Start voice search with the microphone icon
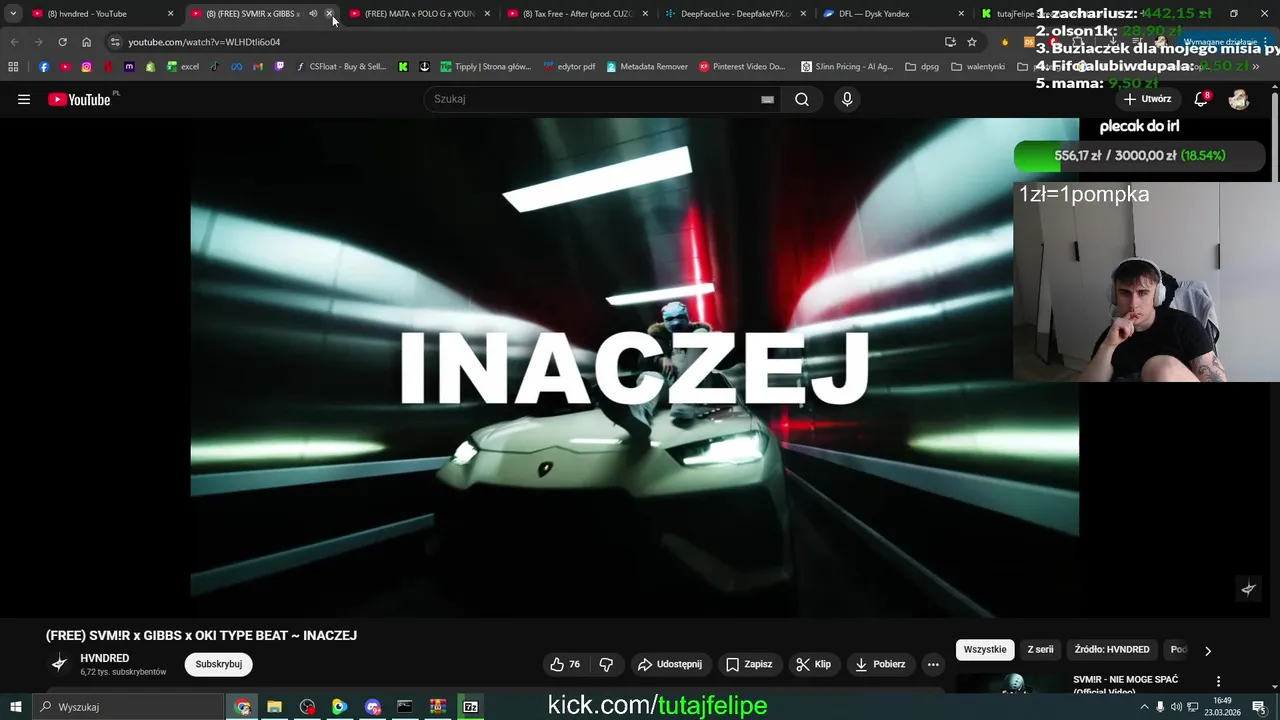This screenshot has height=720, width=1280. 847,99
